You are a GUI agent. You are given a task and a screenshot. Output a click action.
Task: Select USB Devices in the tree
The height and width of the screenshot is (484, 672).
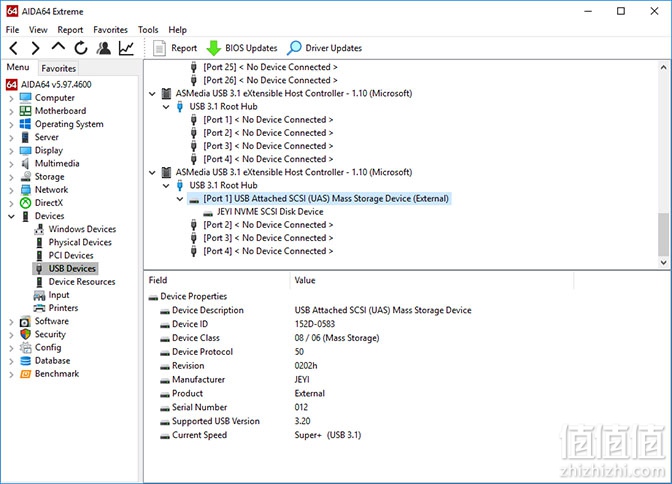pos(72,268)
